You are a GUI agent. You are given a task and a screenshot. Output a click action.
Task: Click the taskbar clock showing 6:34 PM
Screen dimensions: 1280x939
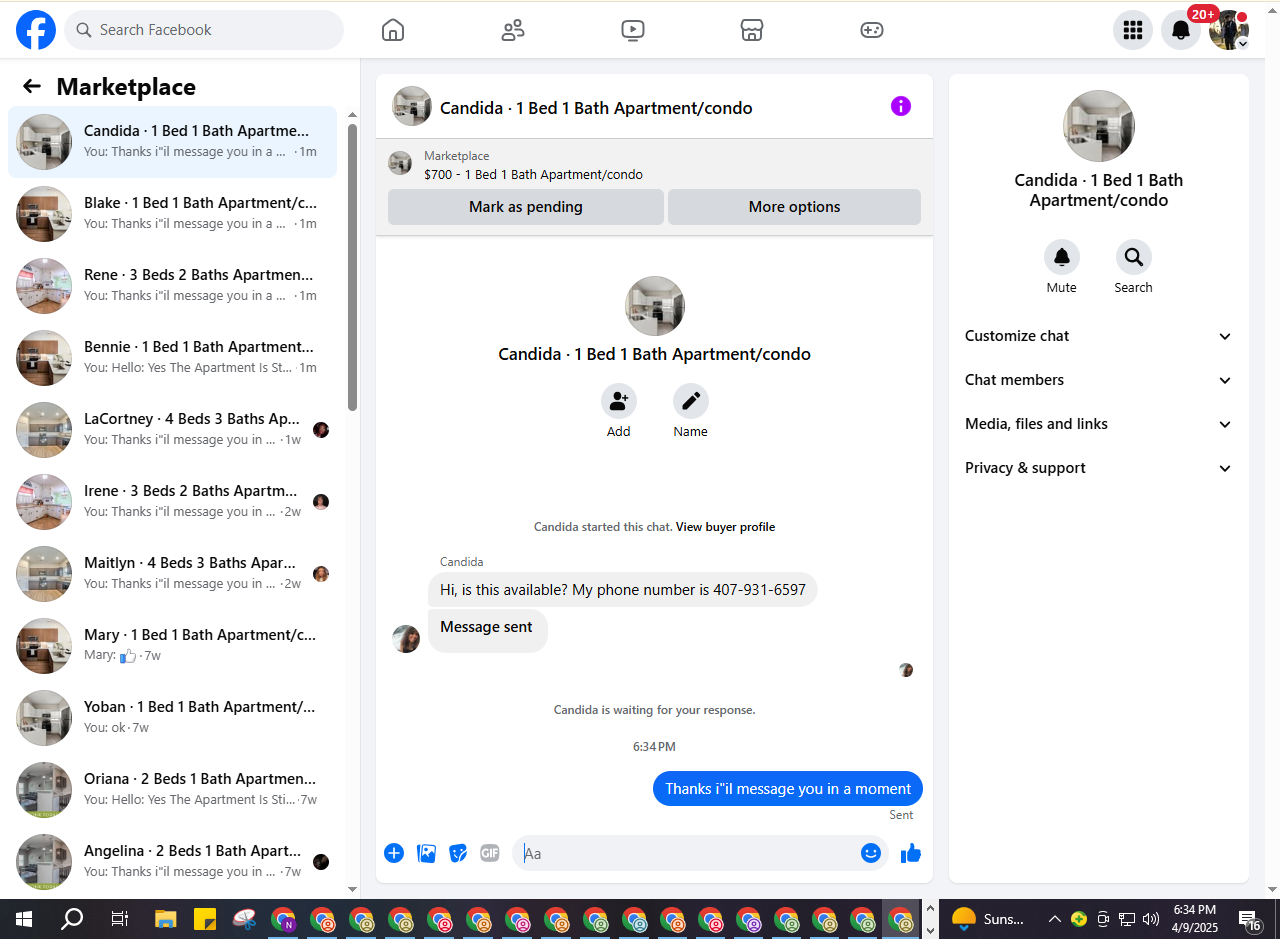(x=1194, y=919)
